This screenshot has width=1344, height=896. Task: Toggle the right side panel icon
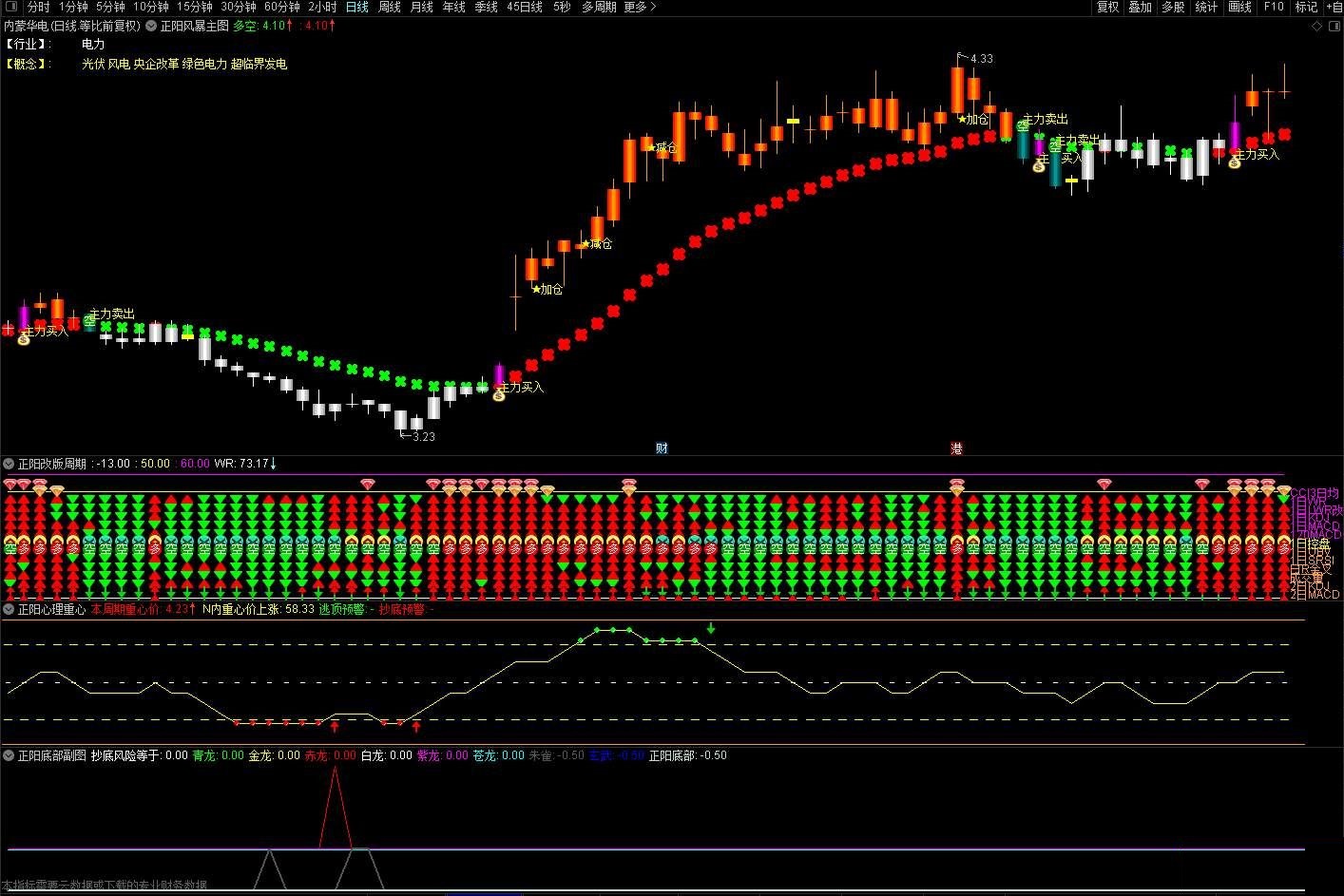(1333, 26)
